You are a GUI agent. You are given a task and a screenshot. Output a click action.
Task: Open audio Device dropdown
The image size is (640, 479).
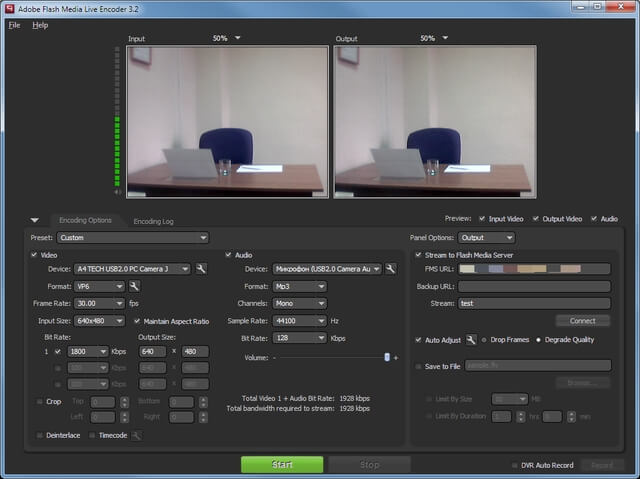pos(327,269)
